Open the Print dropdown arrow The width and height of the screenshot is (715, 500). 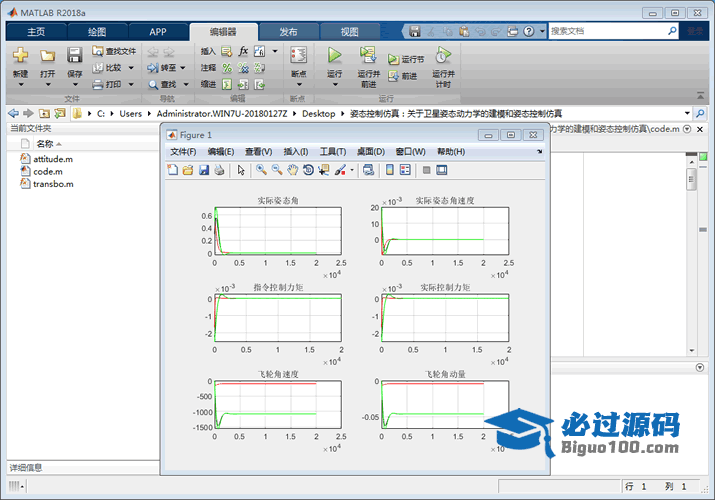point(131,84)
